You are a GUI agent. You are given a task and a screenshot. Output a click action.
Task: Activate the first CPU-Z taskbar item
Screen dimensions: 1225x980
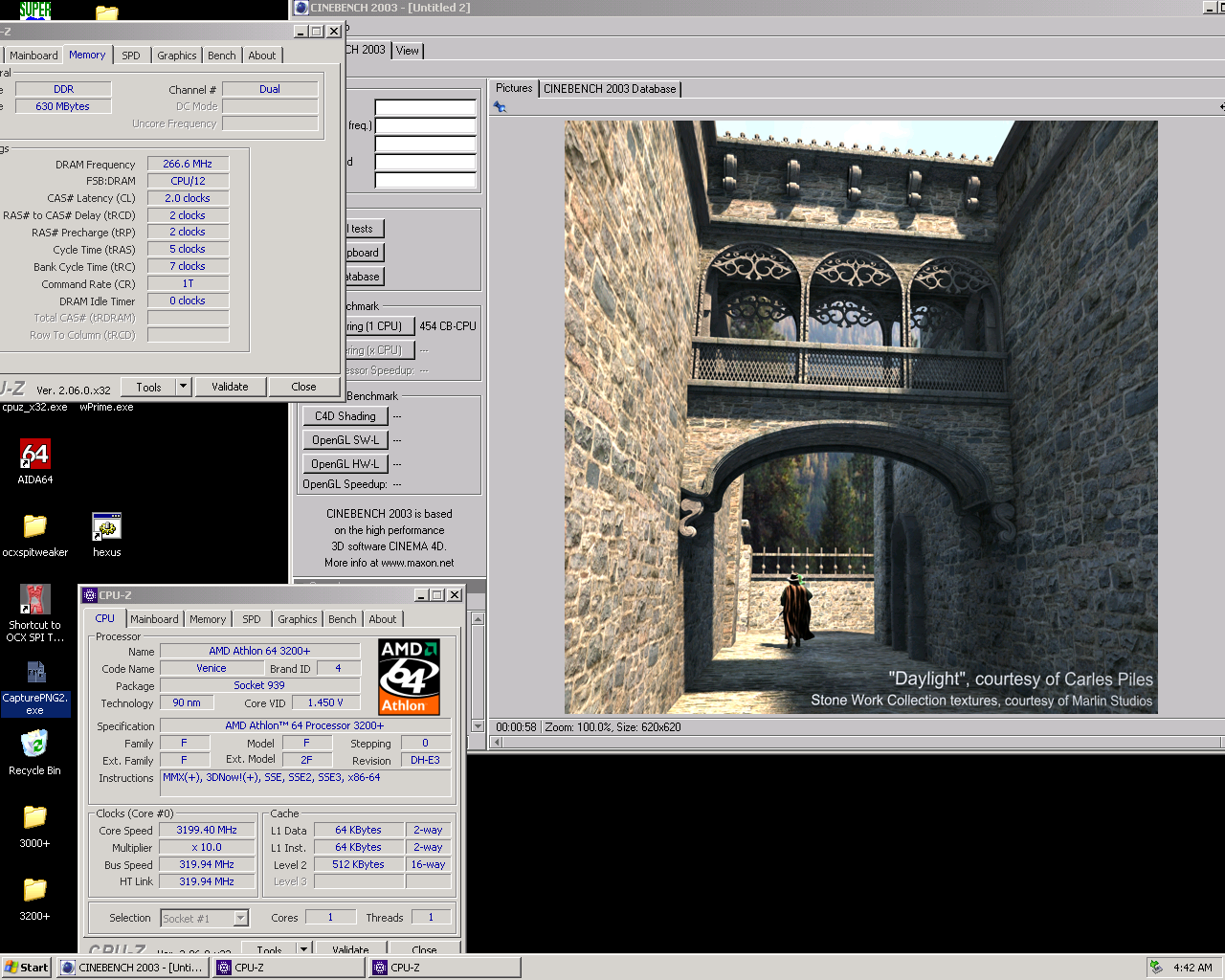[x=290, y=968]
